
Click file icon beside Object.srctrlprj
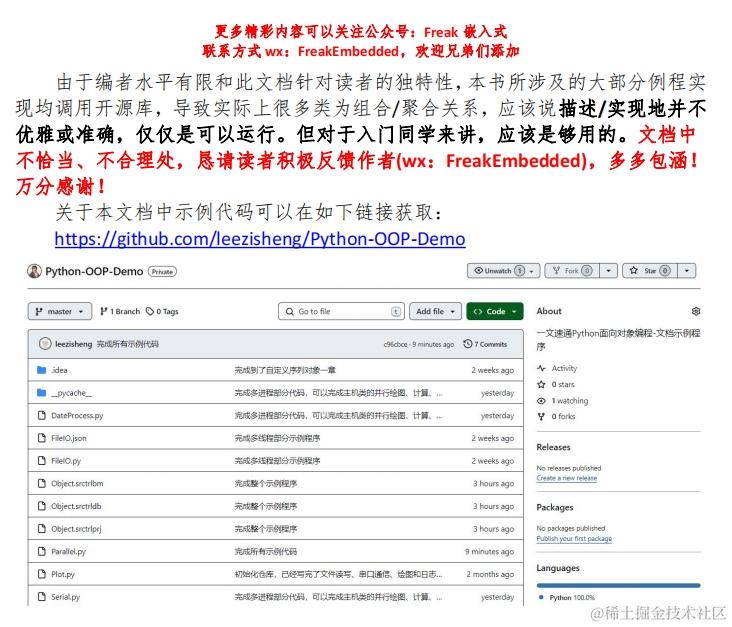pyautogui.click(x=42, y=528)
